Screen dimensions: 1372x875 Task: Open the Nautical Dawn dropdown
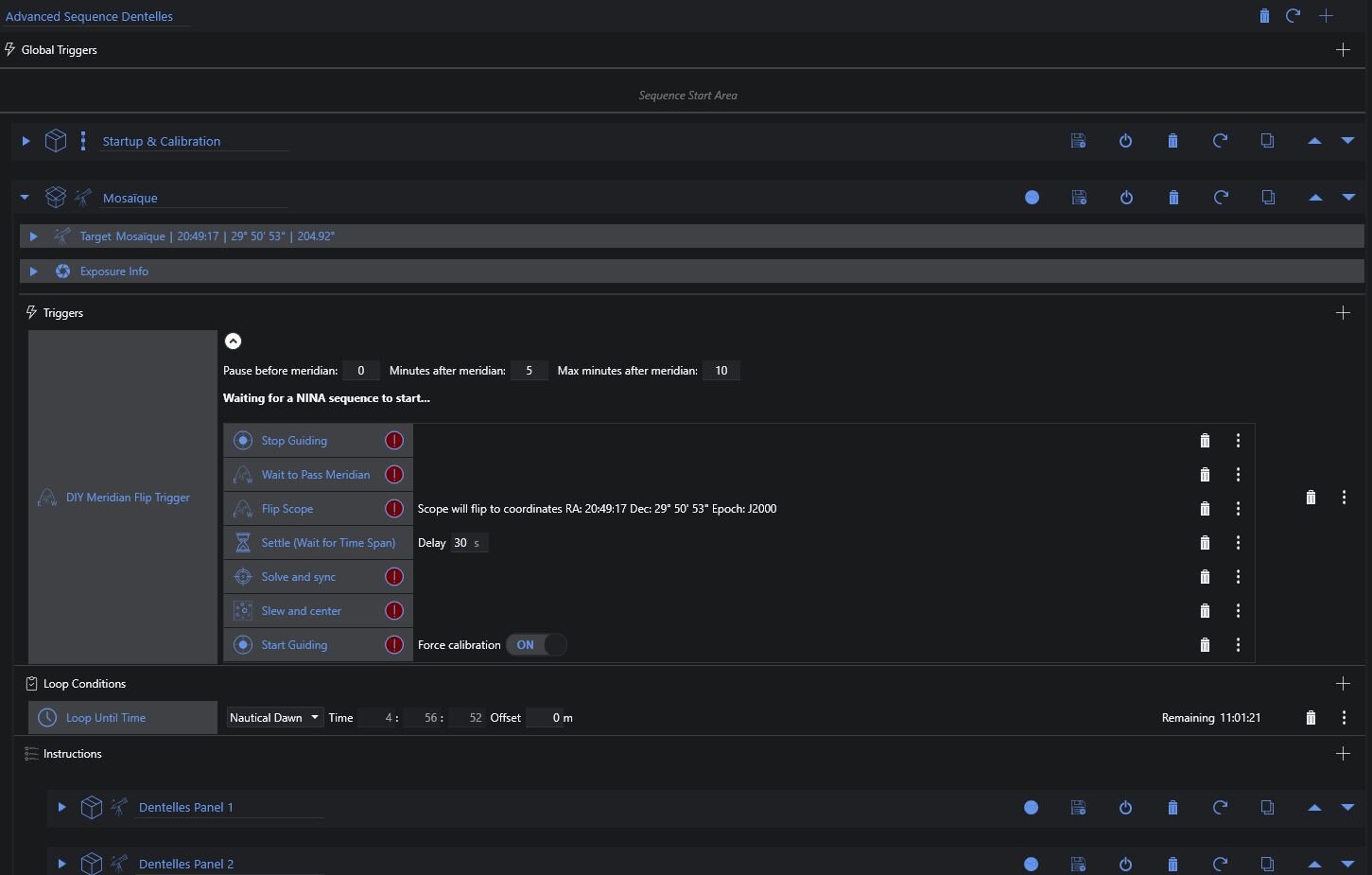point(274,718)
